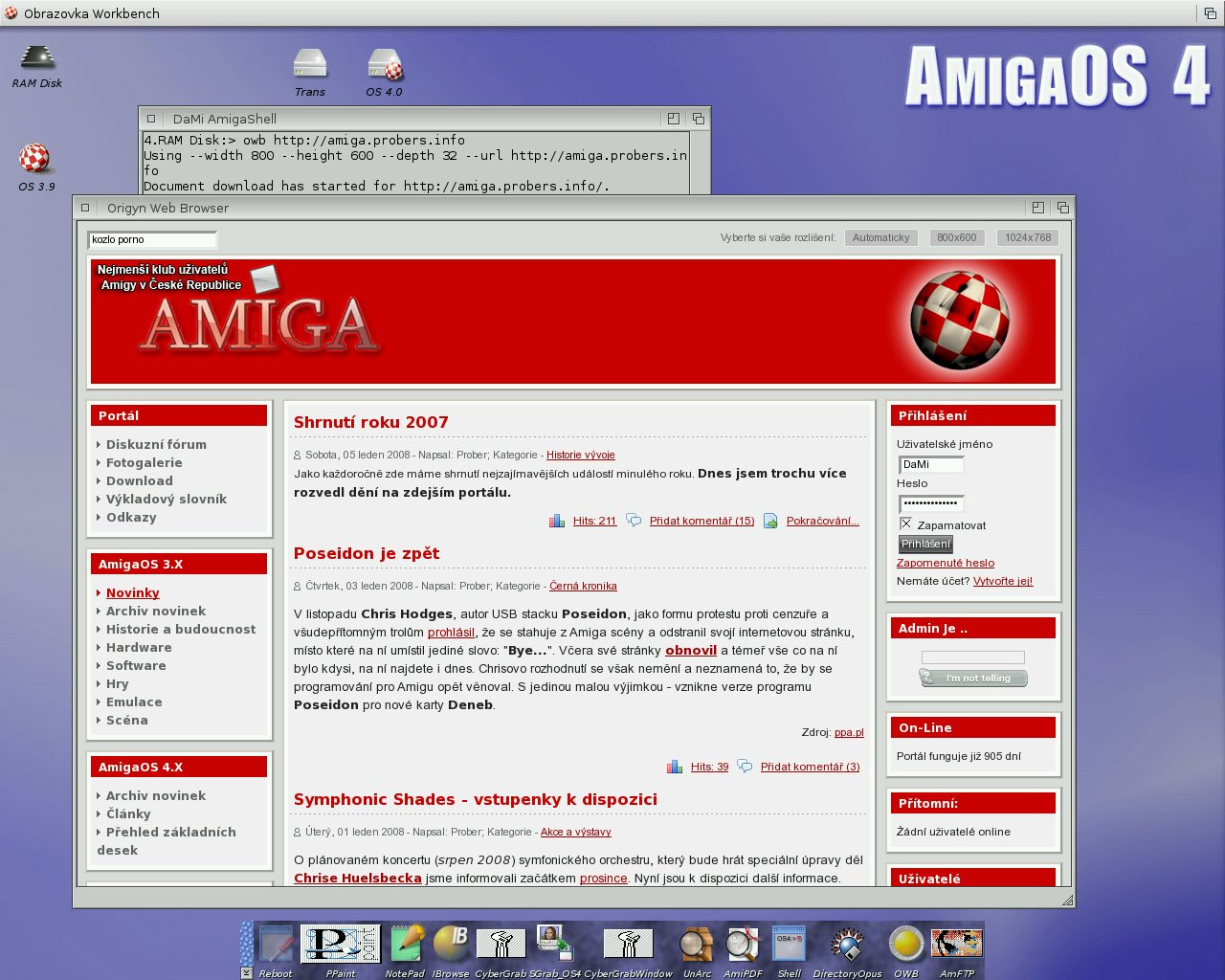
Task: Open Hardware menu item
Action: point(139,647)
